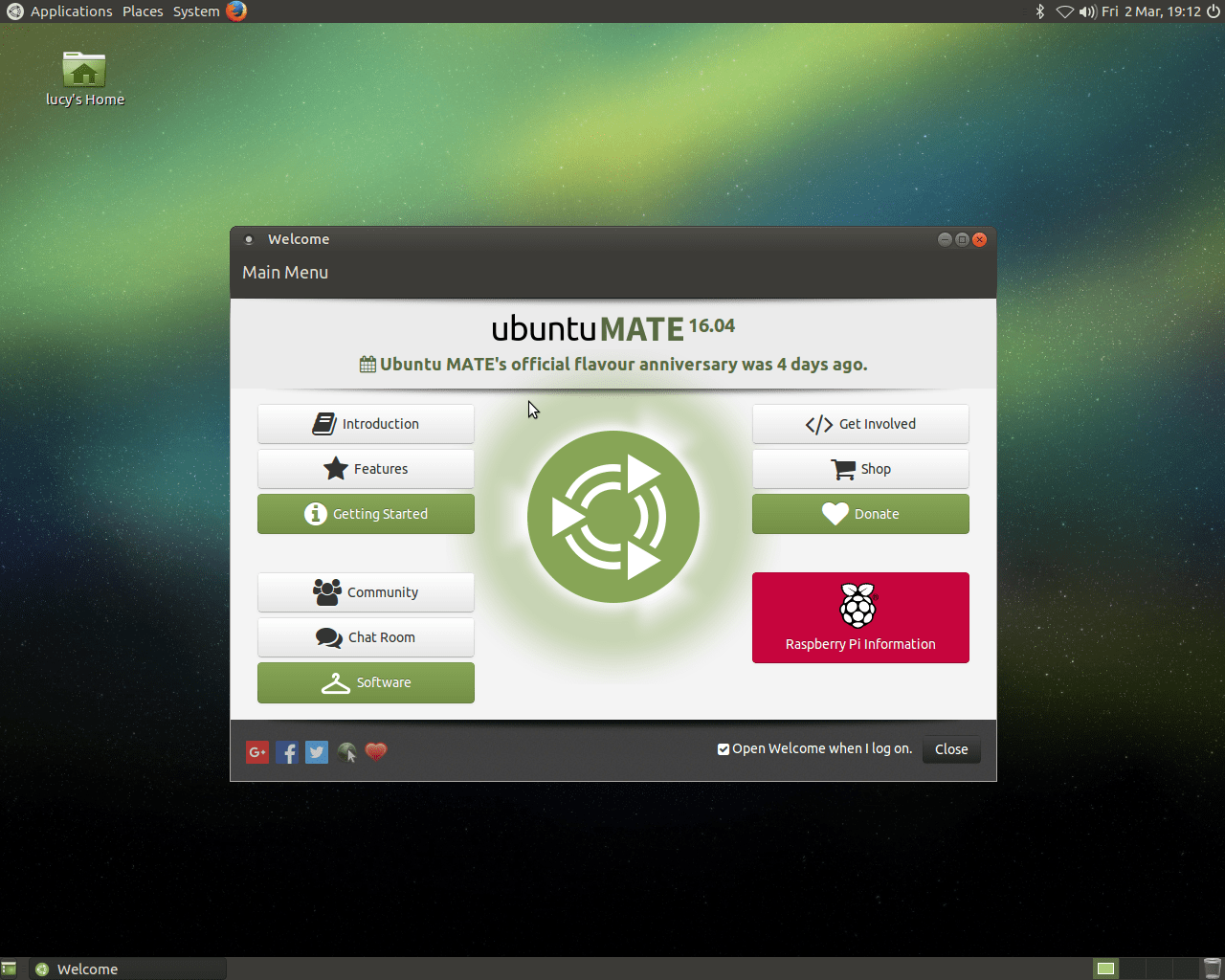Click the Facebook icon
Image resolution: width=1225 pixels, height=980 pixels.
[287, 752]
